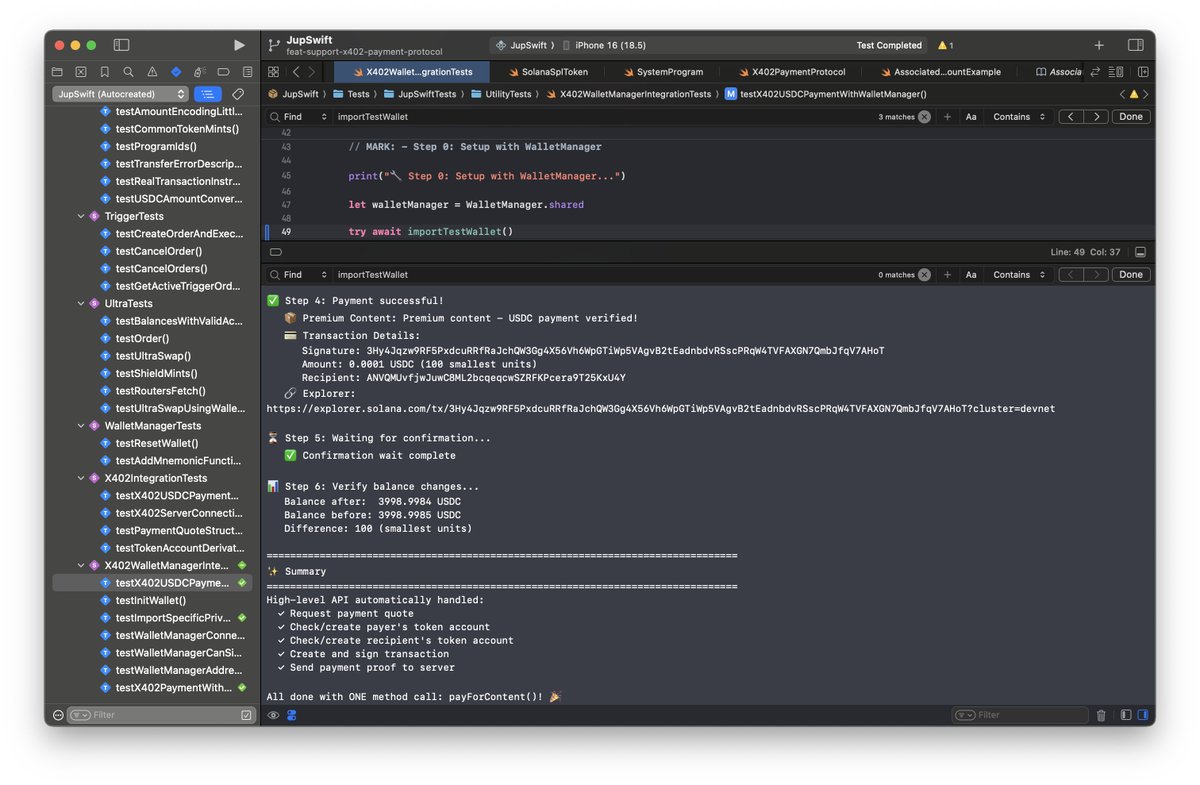Open the editor Find mode dropdown
This screenshot has width=1200, height=785.
tap(298, 116)
